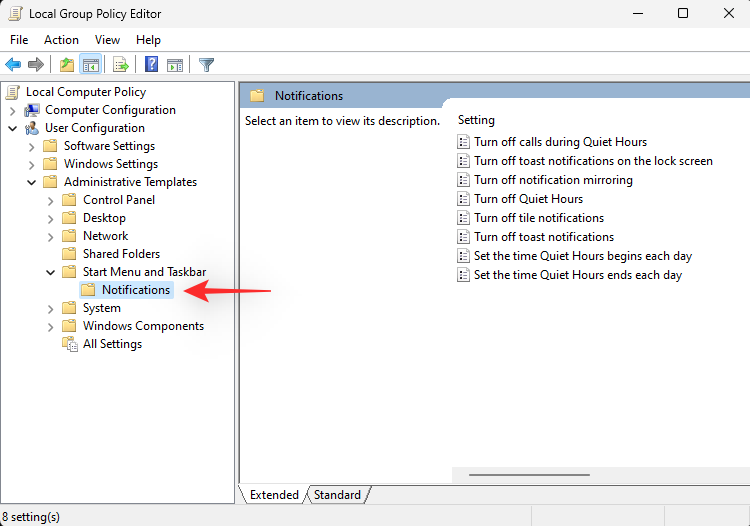
Task: Click the Forward arrow toolbar icon
Action: (x=36, y=65)
